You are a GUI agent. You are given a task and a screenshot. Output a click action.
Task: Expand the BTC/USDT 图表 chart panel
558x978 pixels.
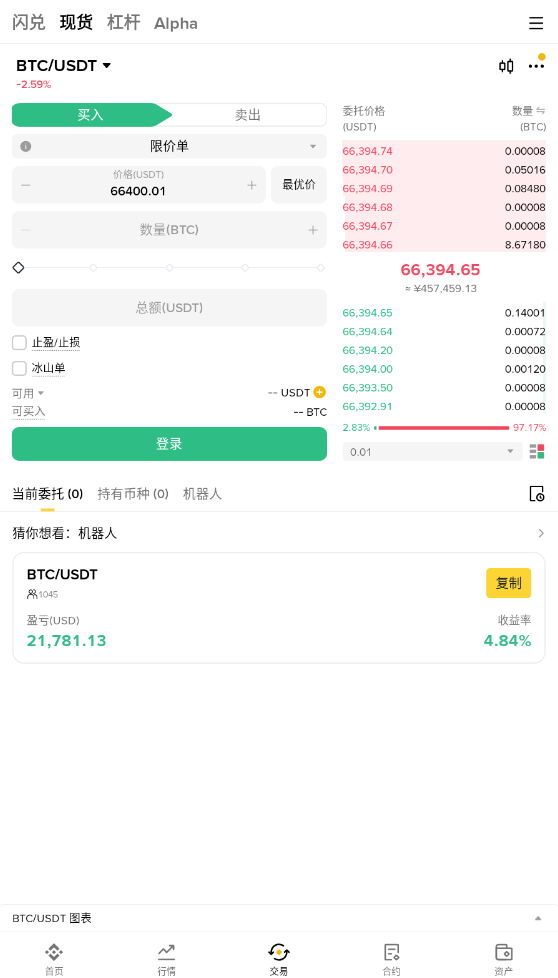[279, 918]
